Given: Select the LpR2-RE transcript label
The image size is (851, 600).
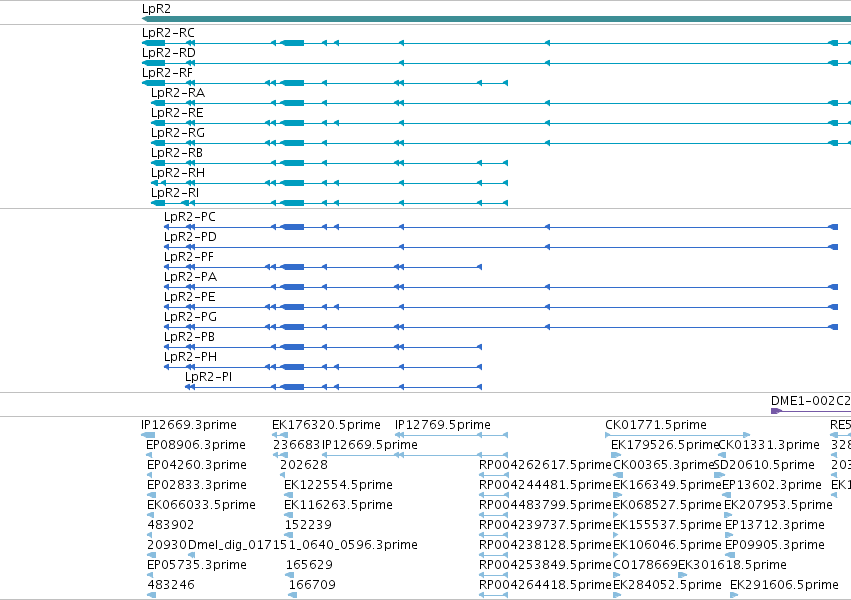Looking at the screenshot, I should click(177, 113).
